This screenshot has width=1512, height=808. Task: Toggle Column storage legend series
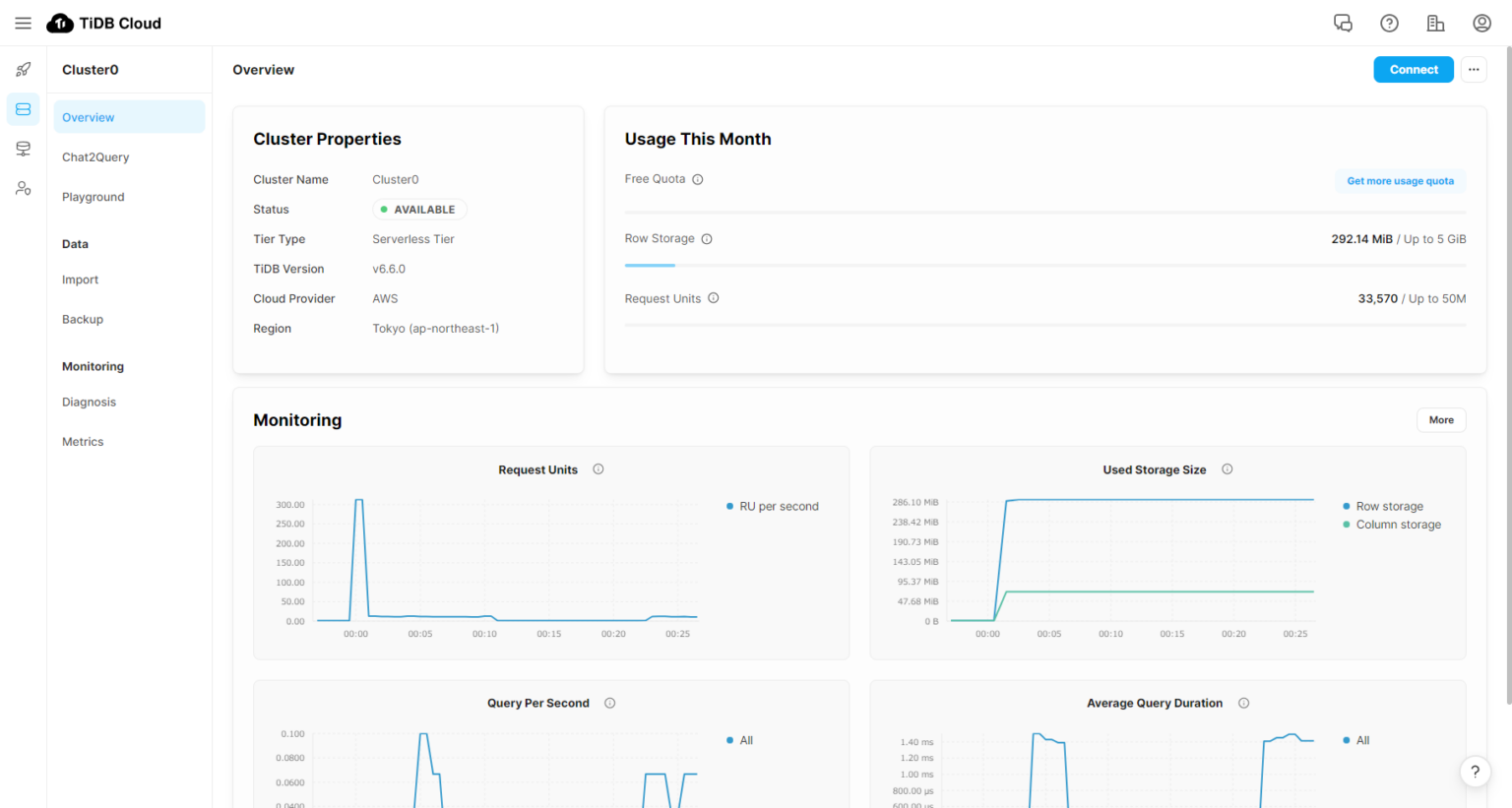[x=1397, y=525]
